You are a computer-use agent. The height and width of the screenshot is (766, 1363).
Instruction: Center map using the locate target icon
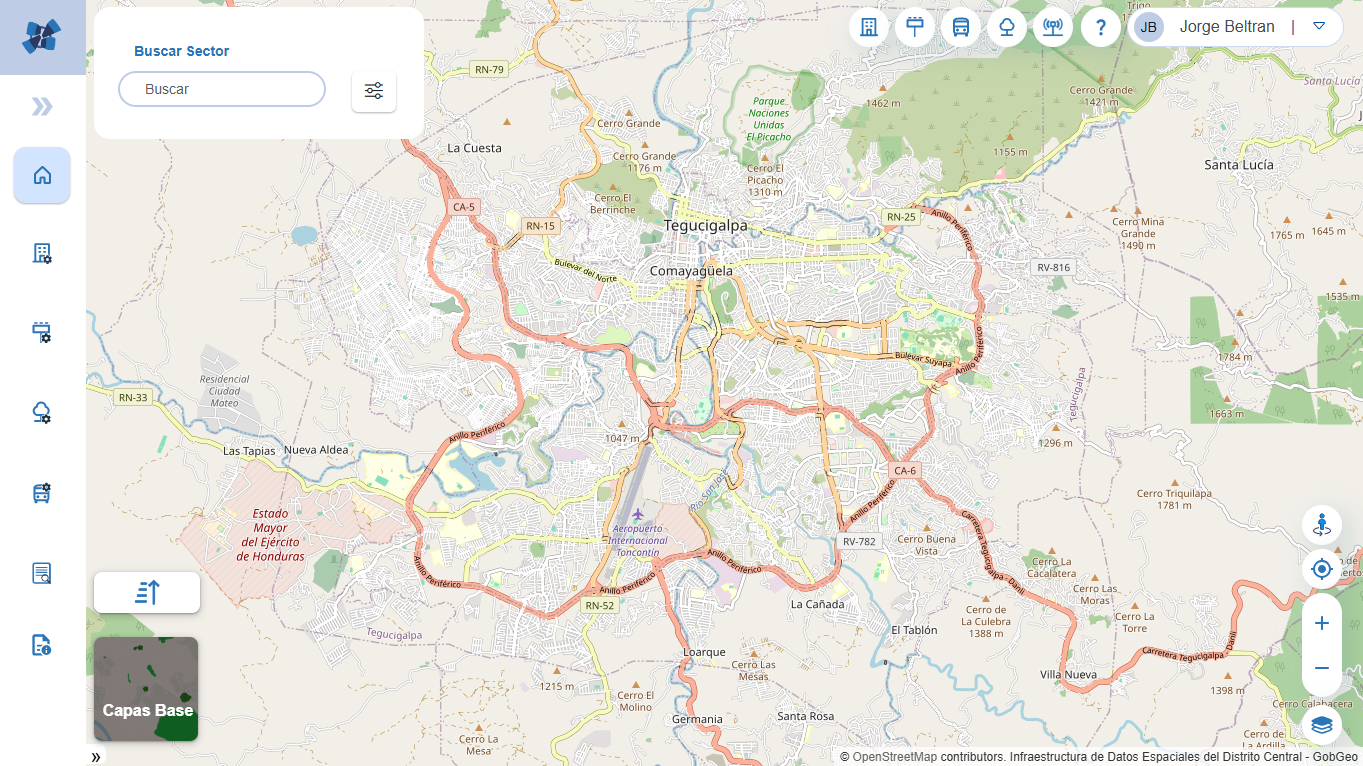[1321, 569]
